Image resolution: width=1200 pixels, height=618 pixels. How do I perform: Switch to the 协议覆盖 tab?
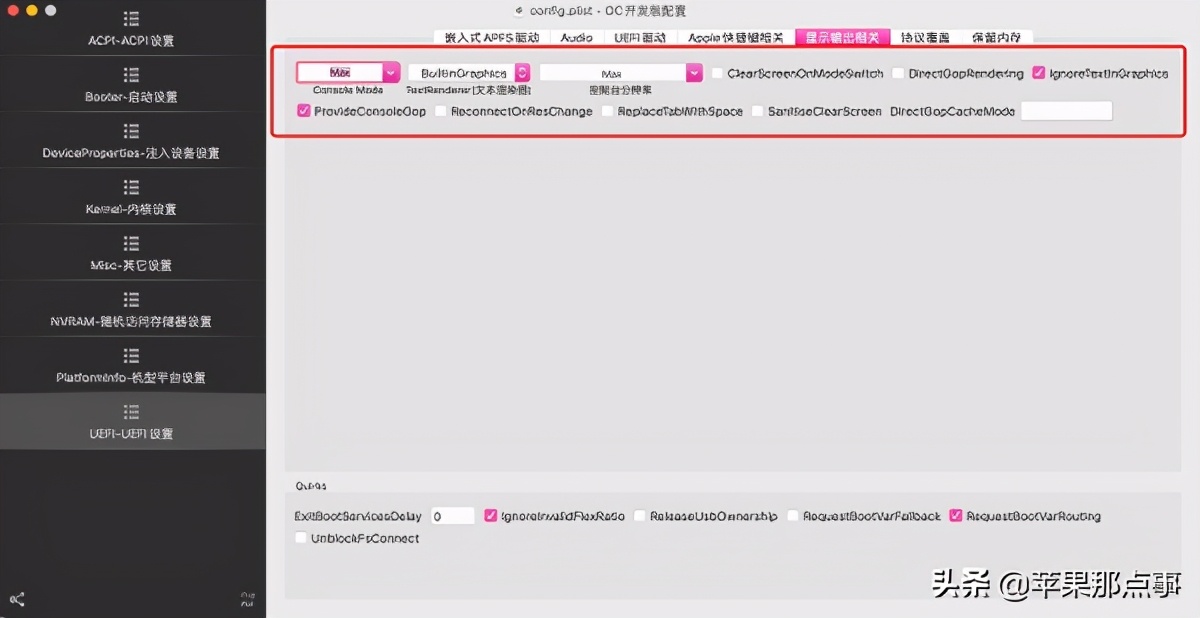pyautogui.click(x=925, y=37)
